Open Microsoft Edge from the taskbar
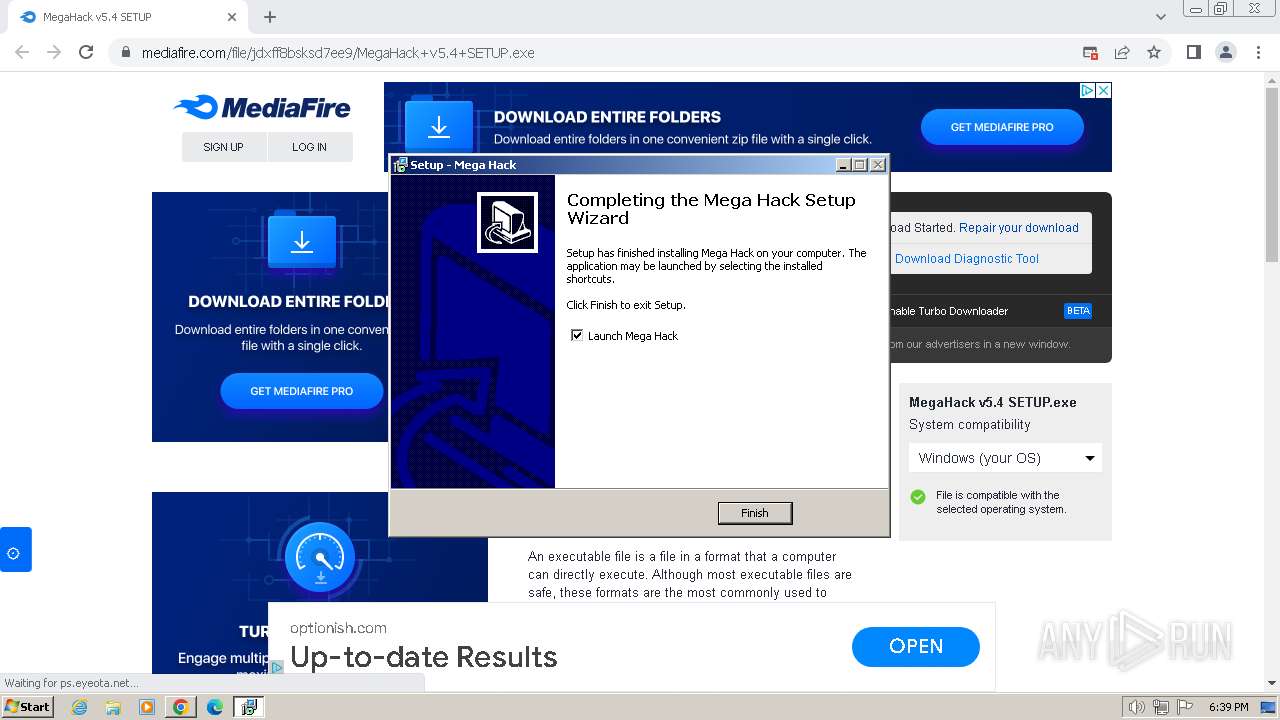Image resolution: width=1280 pixels, height=720 pixels. [215, 707]
